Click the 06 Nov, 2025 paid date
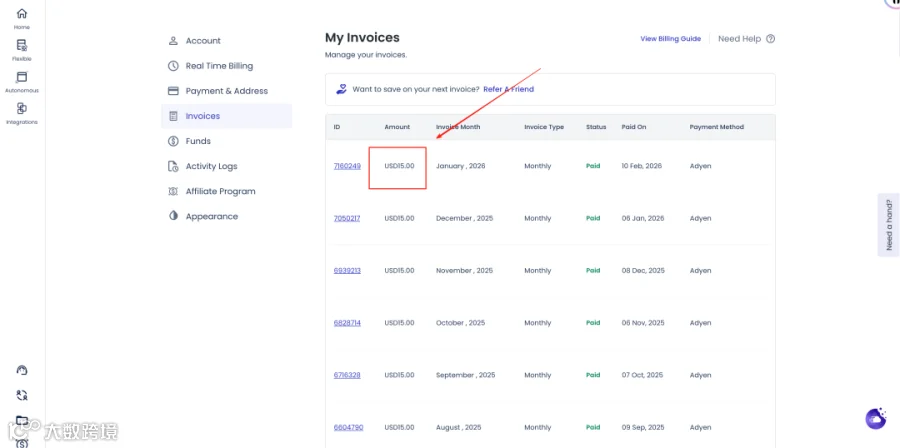 point(643,322)
